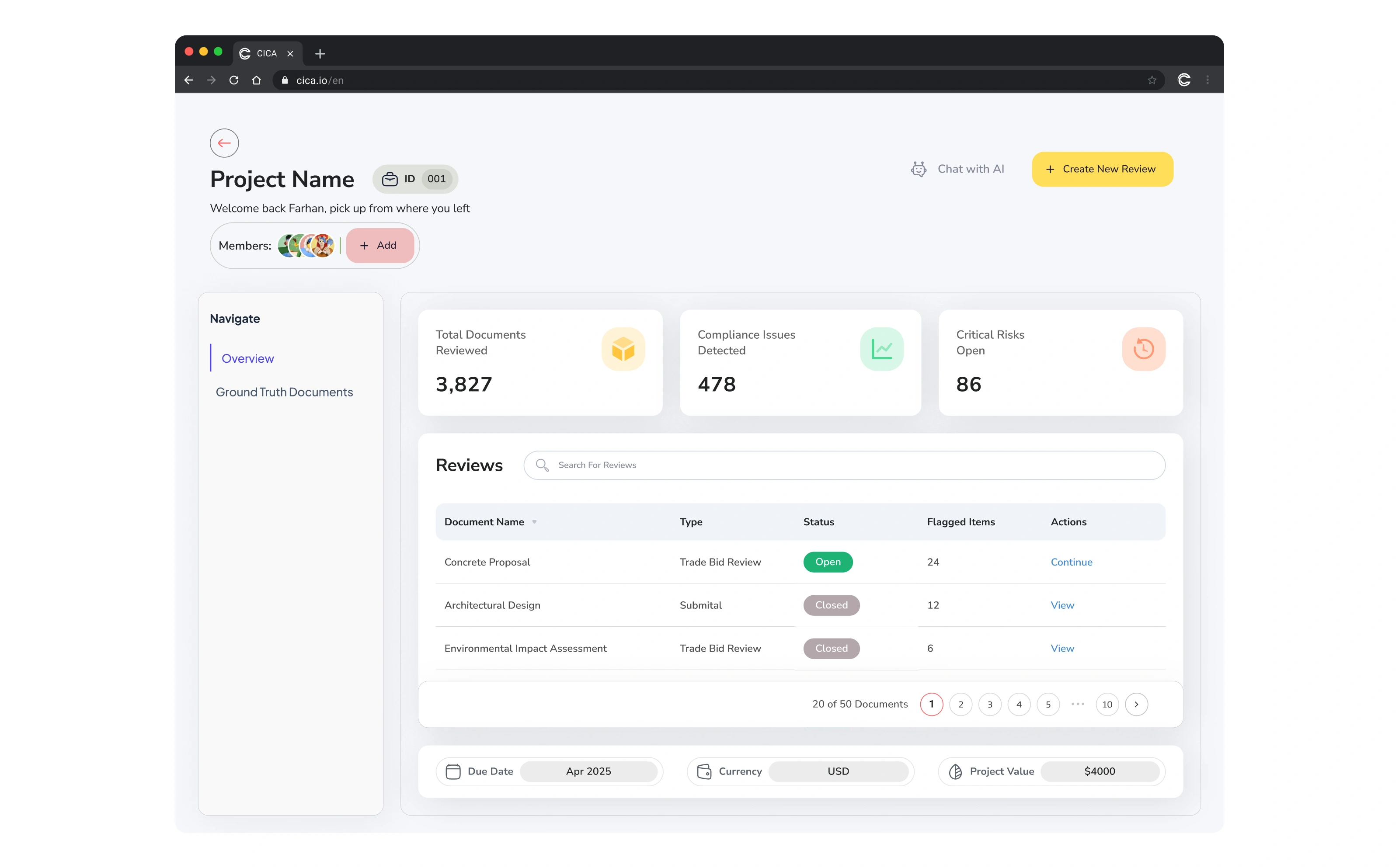1399x868 pixels.
Task: Click the green chart icon on Compliance Issues card
Action: [881, 349]
